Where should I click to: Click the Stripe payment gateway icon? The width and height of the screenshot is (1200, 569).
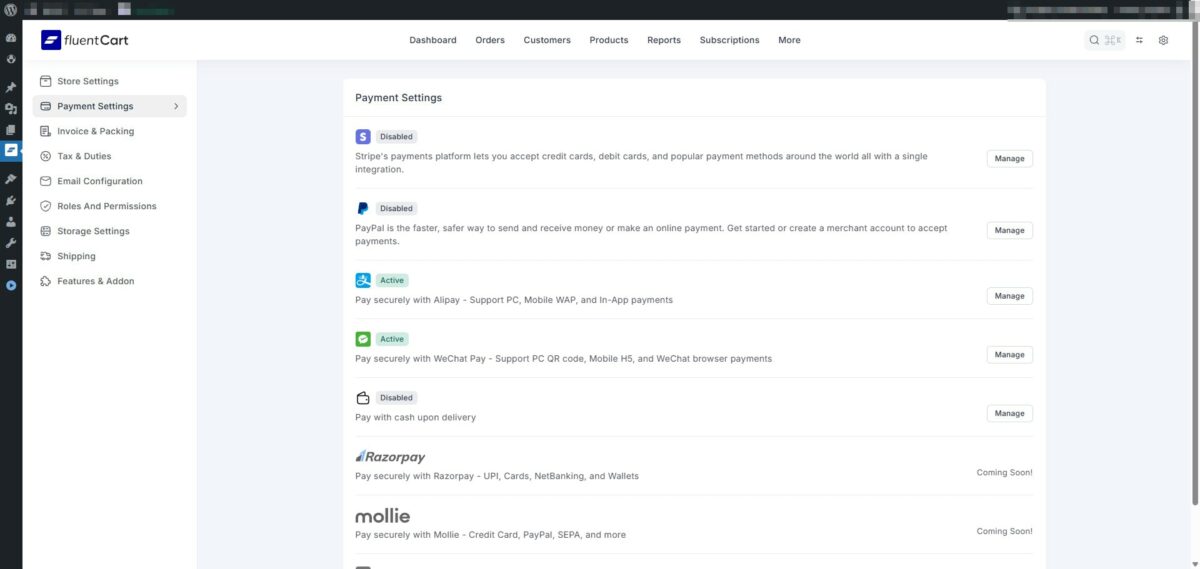point(363,137)
